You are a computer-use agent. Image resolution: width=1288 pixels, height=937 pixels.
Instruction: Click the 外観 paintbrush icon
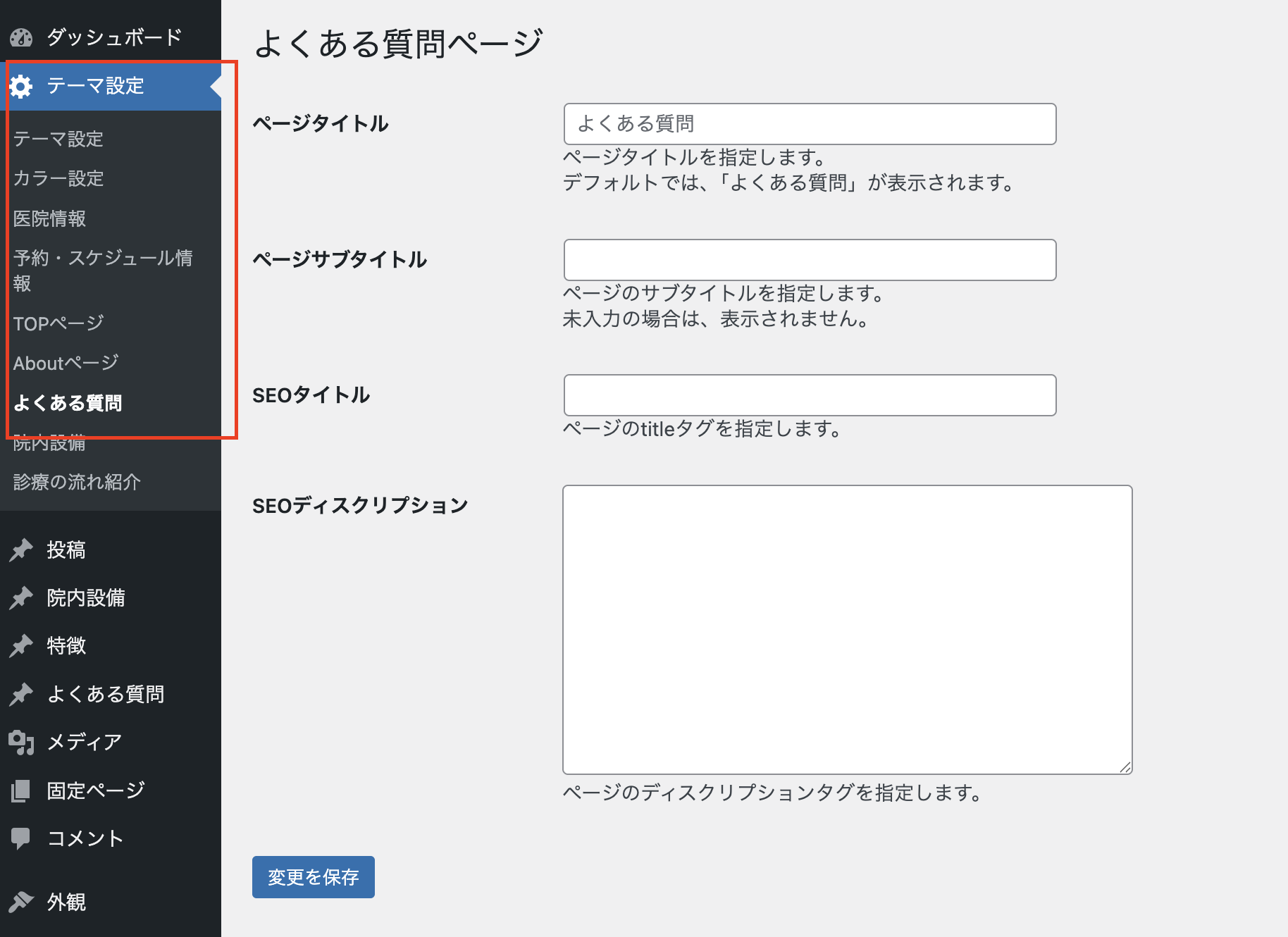(x=21, y=902)
